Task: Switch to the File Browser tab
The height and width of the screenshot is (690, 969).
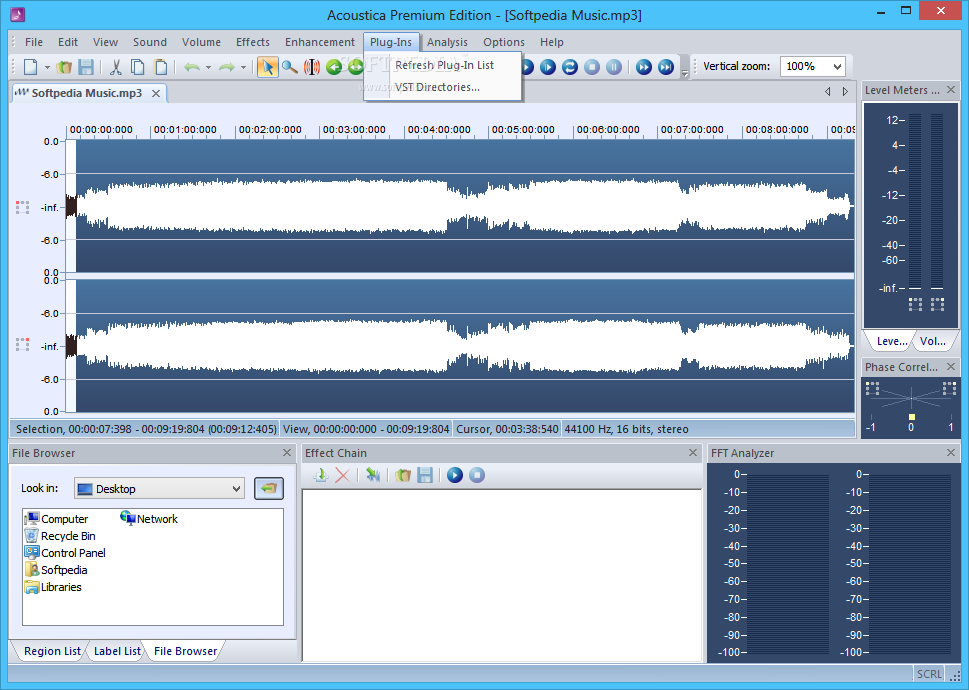Action: (x=185, y=651)
